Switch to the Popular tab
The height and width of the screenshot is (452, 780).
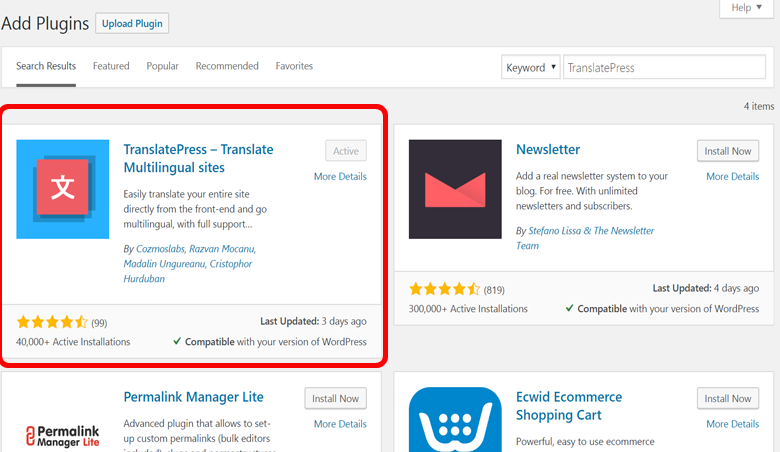pos(162,66)
